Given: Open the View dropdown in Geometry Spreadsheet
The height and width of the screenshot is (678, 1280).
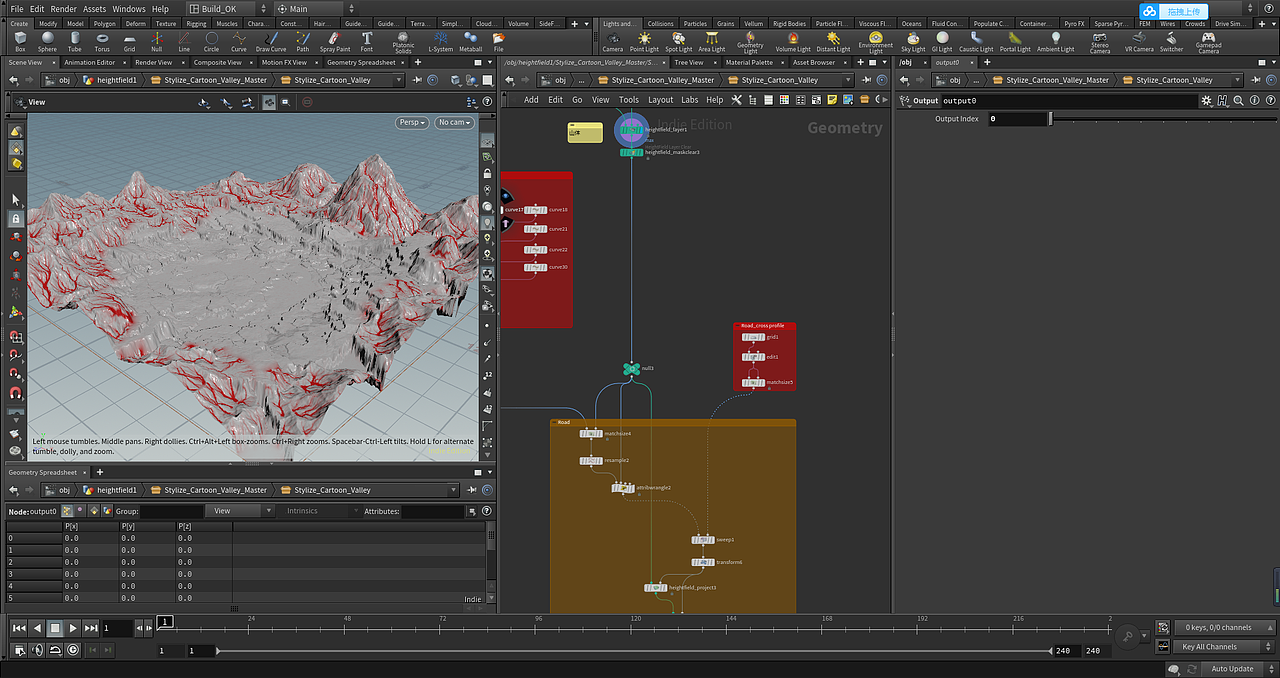Looking at the screenshot, I should tap(240, 511).
